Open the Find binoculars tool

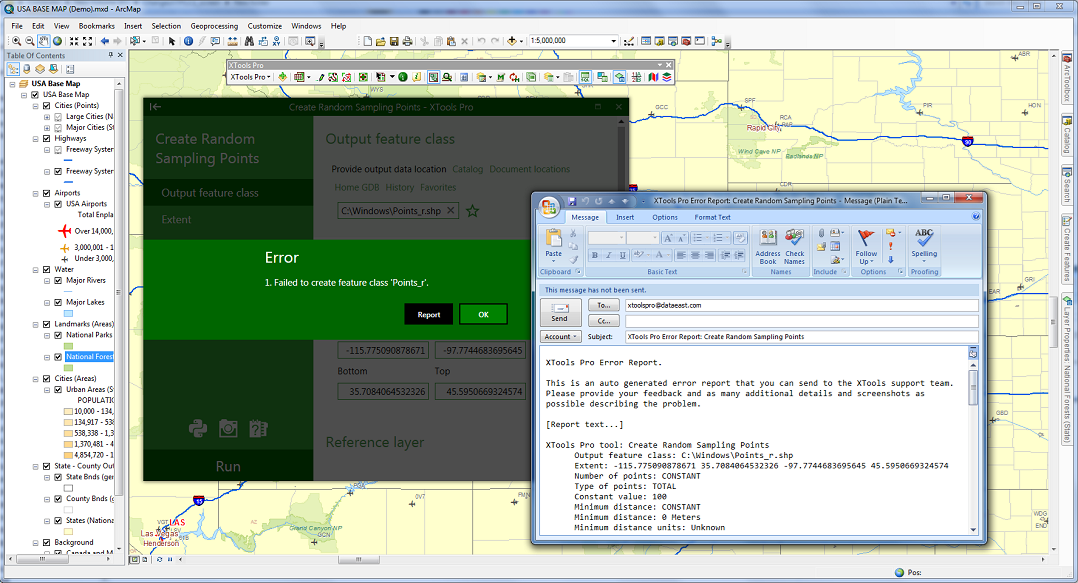249,41
